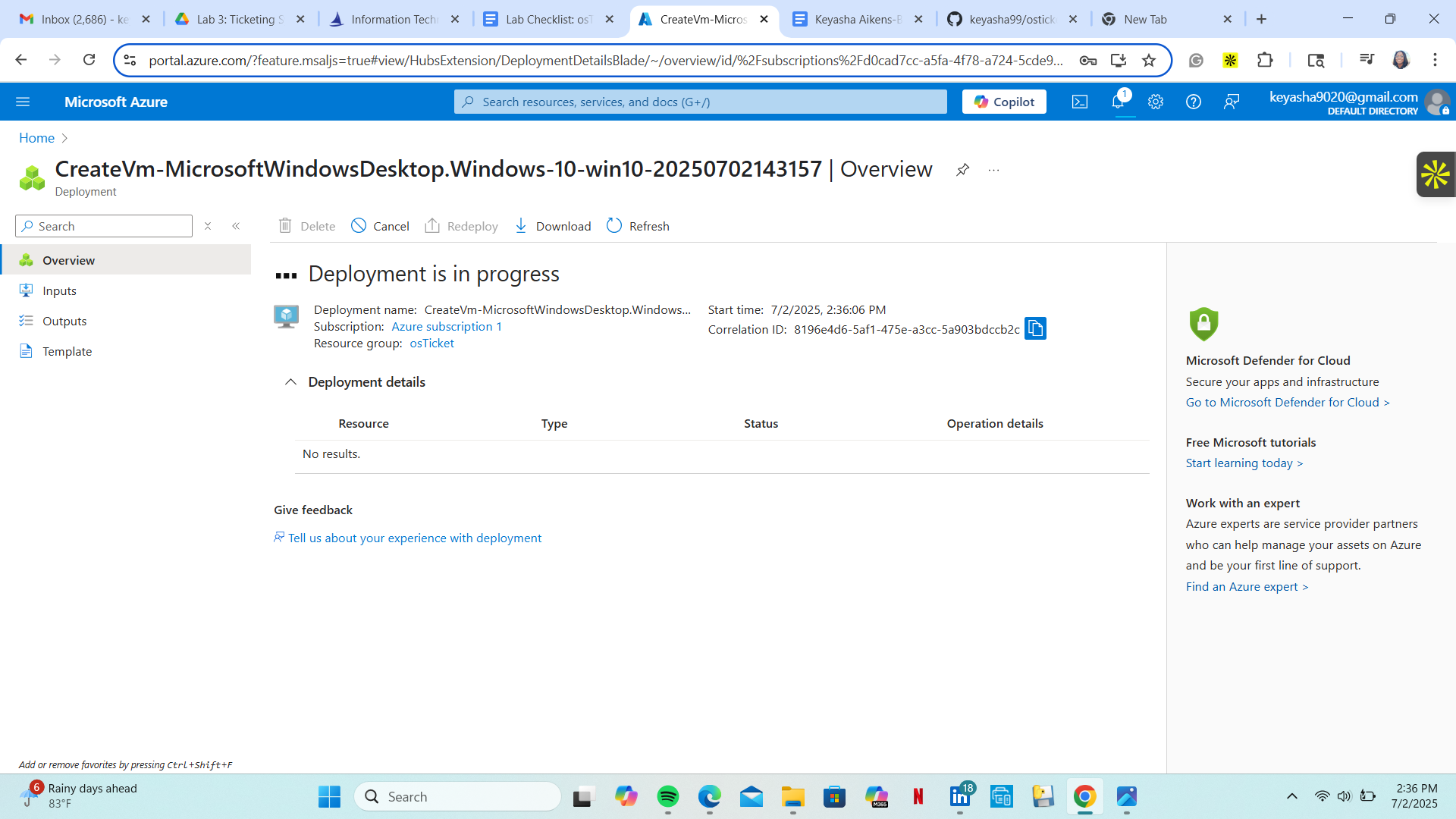
Task: Show hidden system tray icons
Action: click(x=1292, y=796)
